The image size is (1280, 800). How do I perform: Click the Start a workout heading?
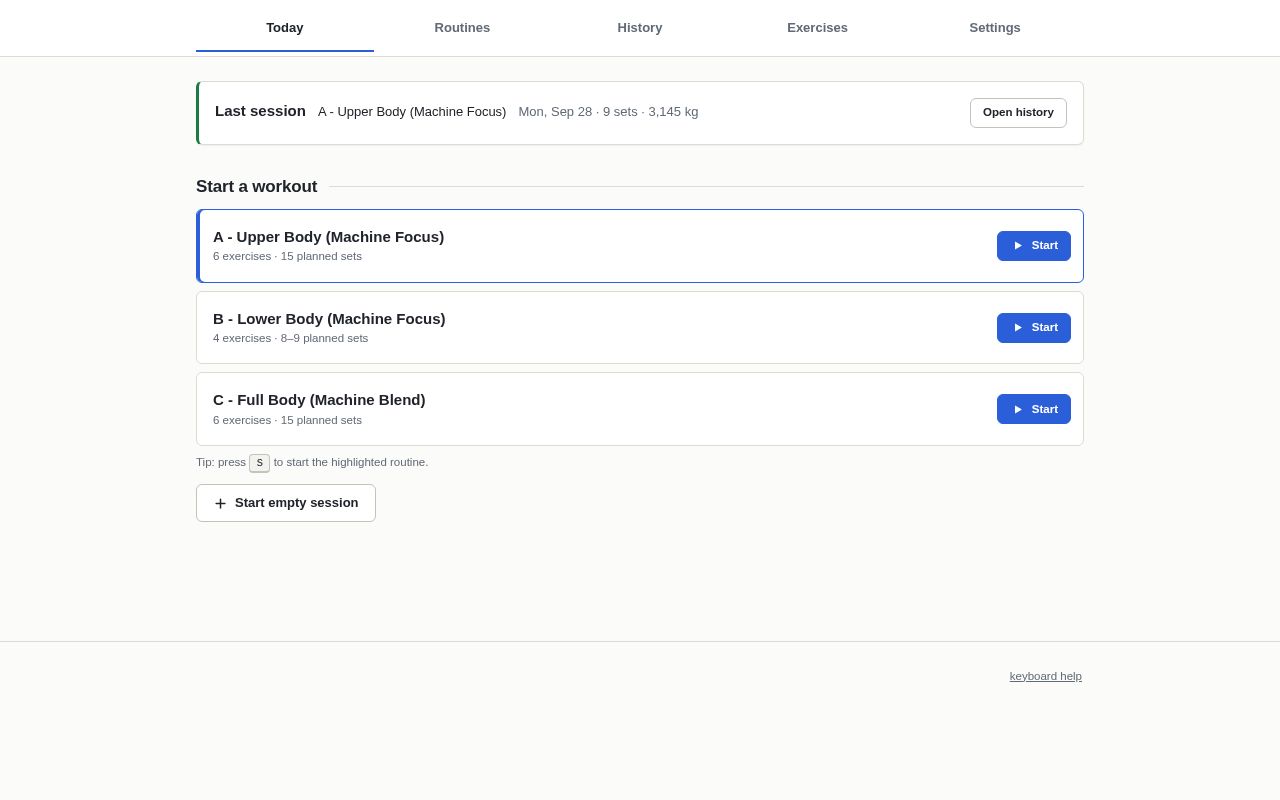point(256,187)
